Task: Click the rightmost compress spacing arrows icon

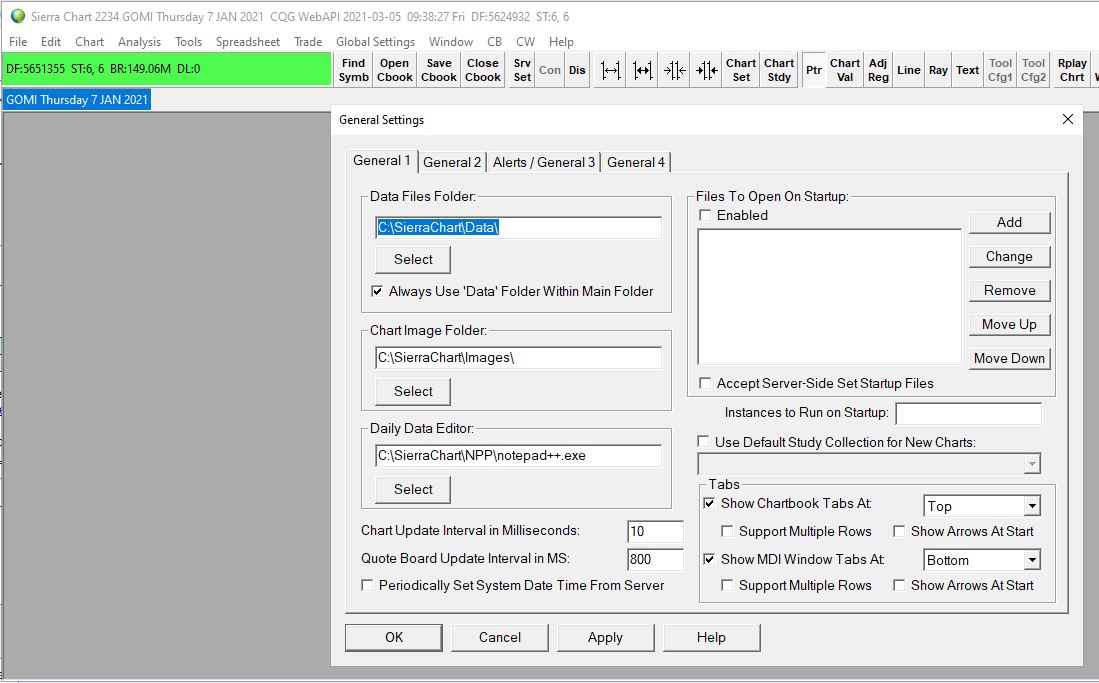Action: pos(706,70)
